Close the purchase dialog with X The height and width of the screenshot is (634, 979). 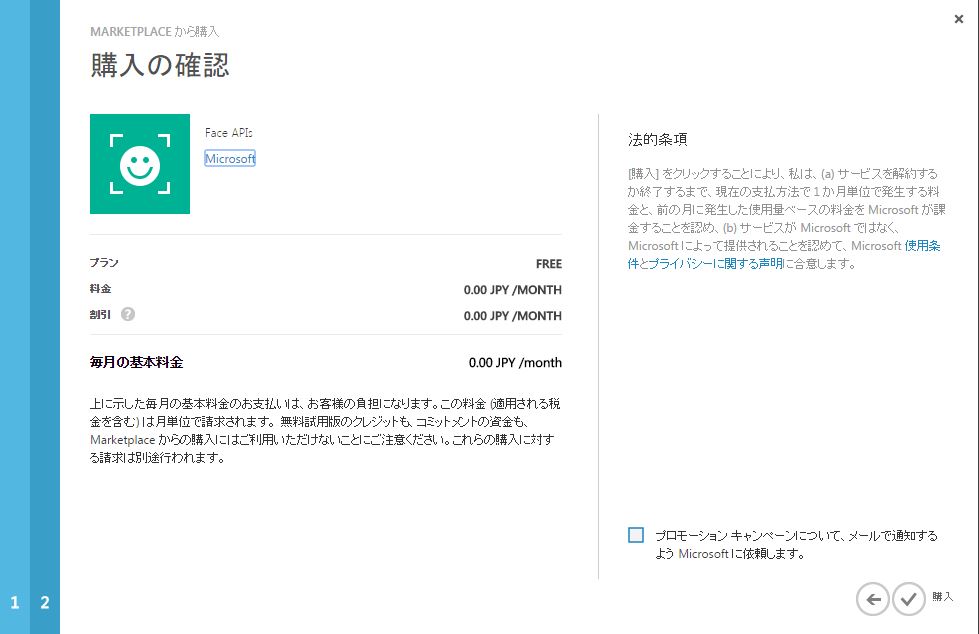click(x=959, y=19)
